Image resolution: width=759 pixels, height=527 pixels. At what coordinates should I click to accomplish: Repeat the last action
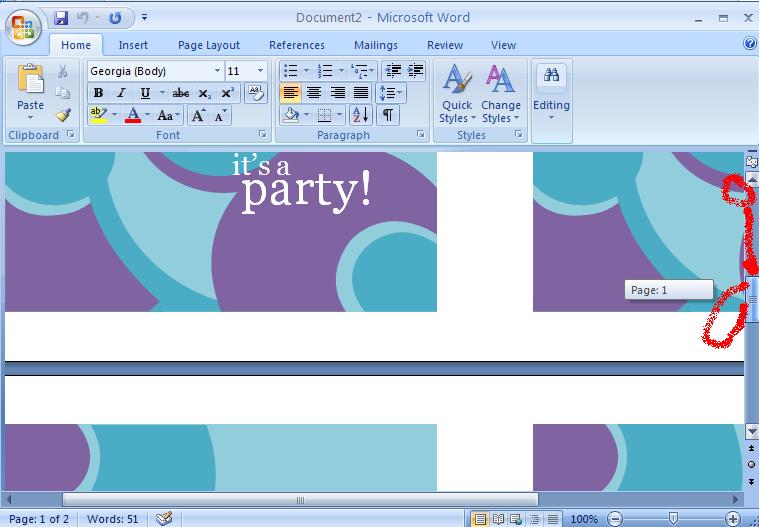(x=115, y=18)
